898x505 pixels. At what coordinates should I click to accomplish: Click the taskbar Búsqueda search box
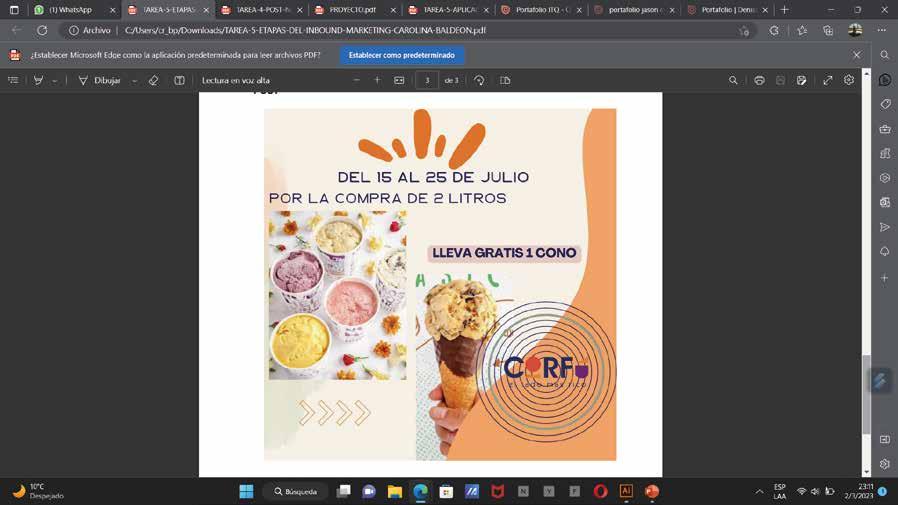(x=296, y=491)
